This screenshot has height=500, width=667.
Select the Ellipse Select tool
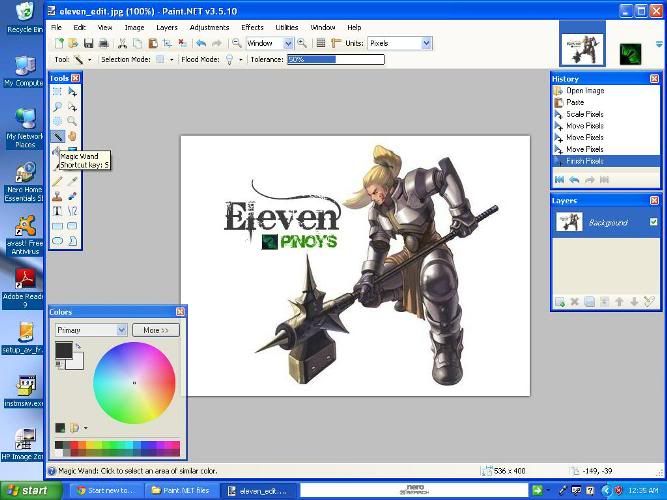click(57, 121)
